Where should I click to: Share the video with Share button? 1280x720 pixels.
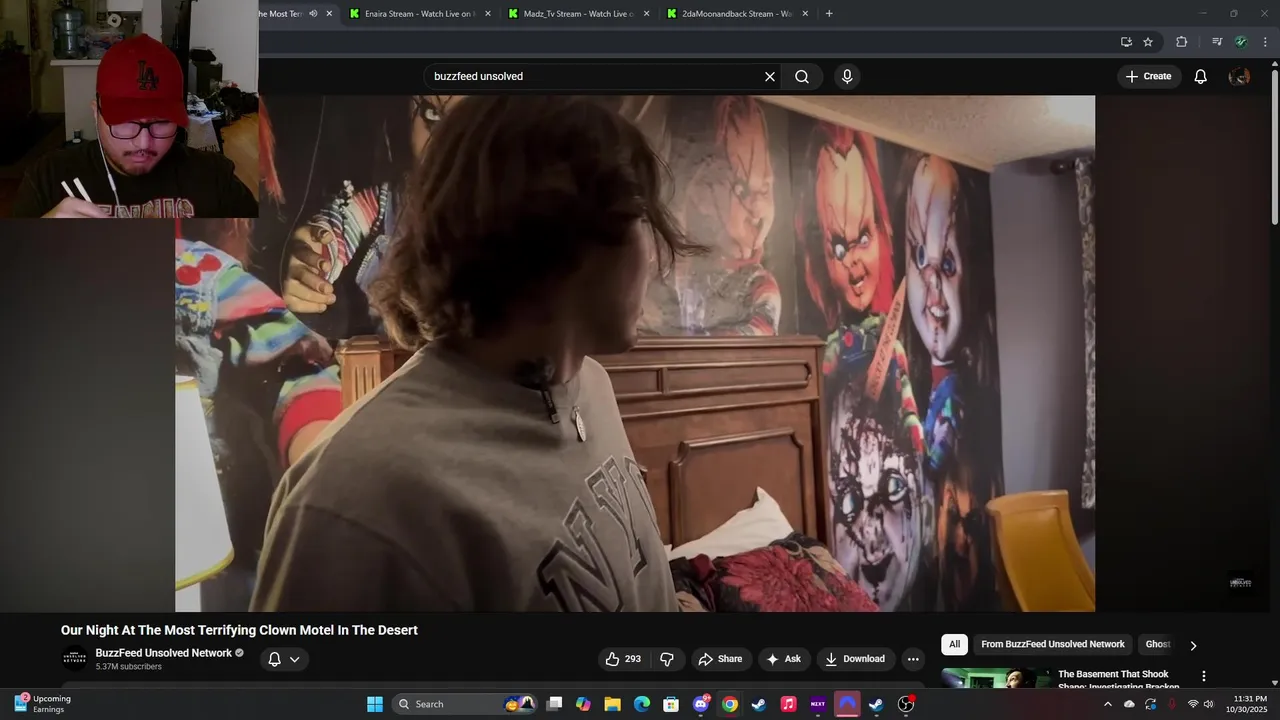coord(720,659)
